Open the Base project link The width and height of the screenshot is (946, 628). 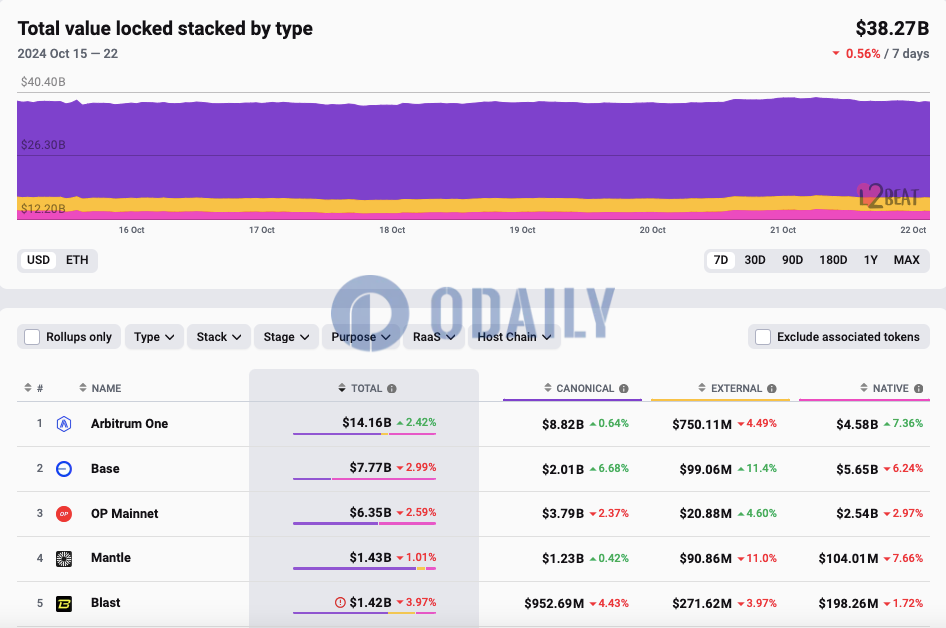[105, 469]
